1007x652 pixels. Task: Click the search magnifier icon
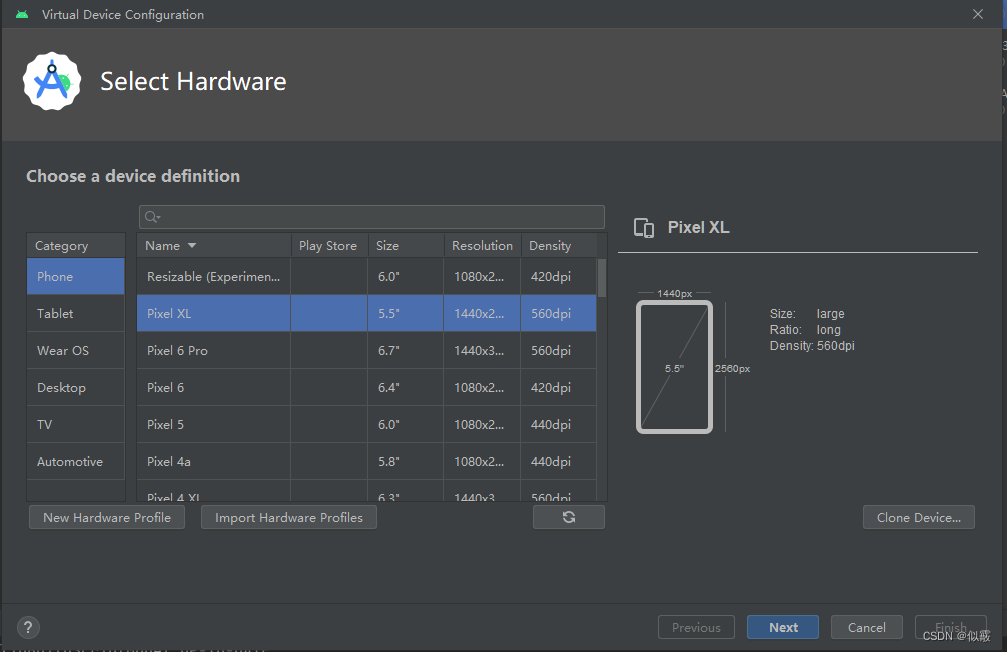click(x=152, y=217)
